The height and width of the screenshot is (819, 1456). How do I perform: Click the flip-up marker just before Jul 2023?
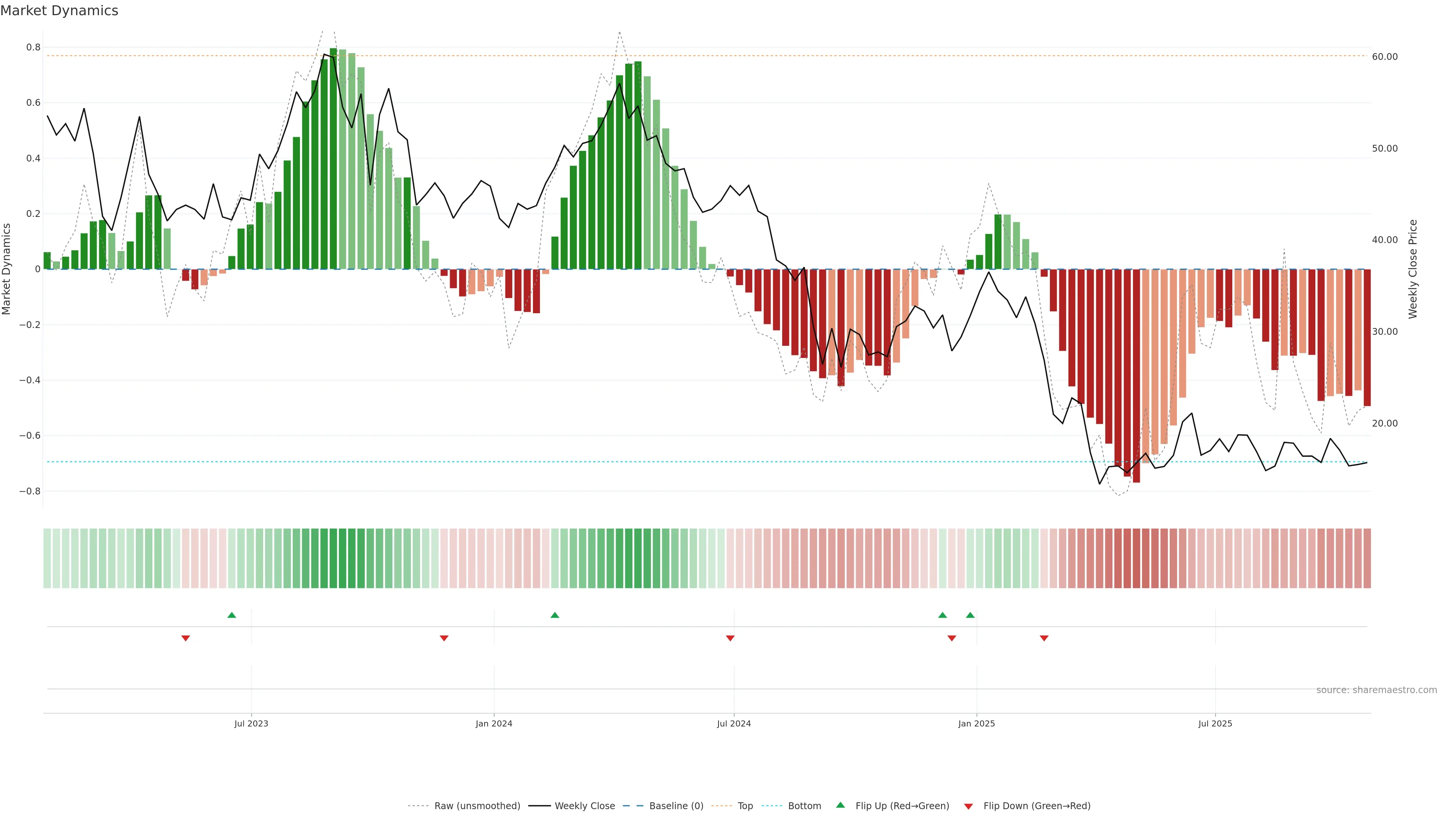click(232, 615)
